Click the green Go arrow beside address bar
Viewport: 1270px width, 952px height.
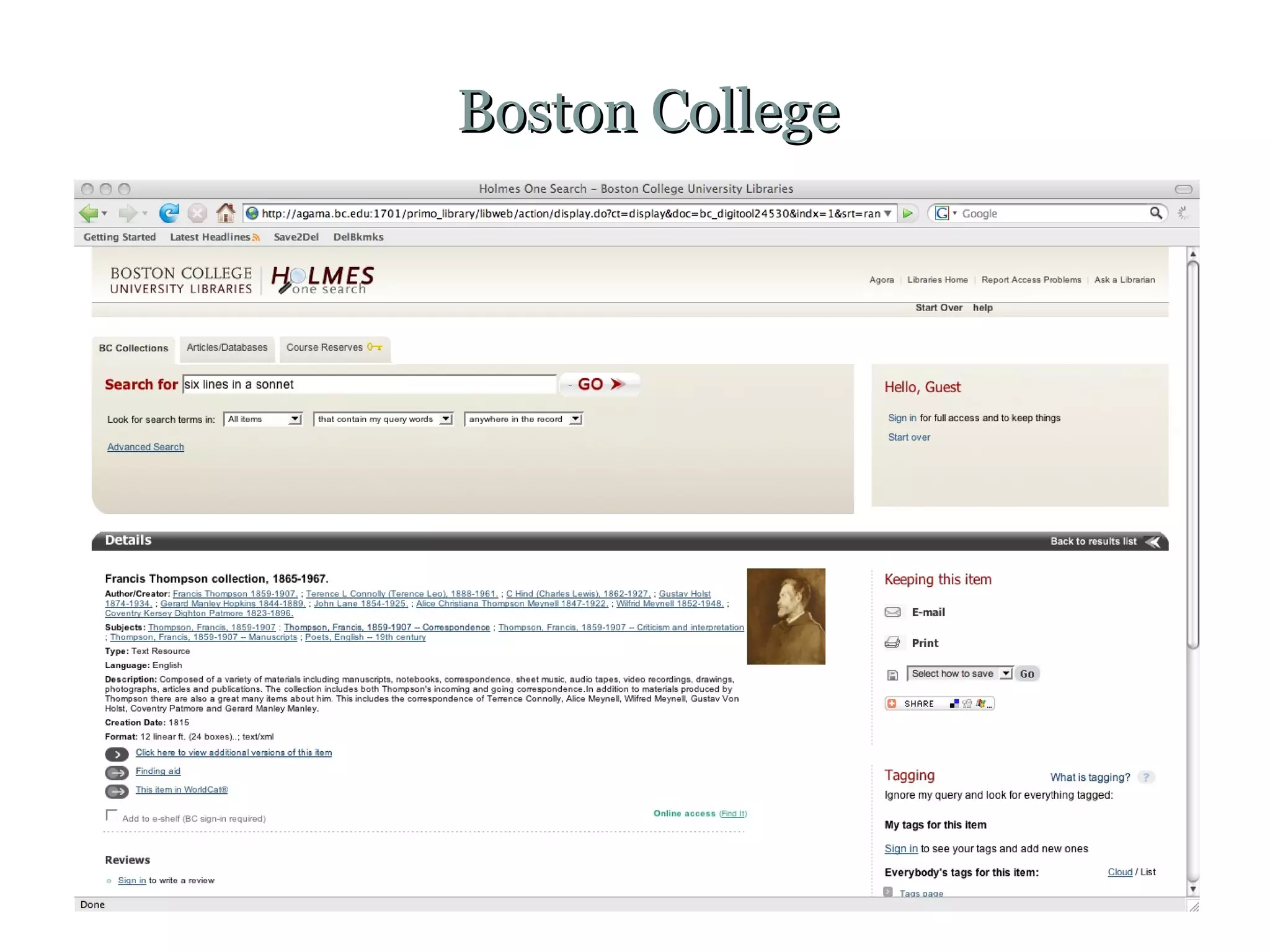click(x=908, y=213)
